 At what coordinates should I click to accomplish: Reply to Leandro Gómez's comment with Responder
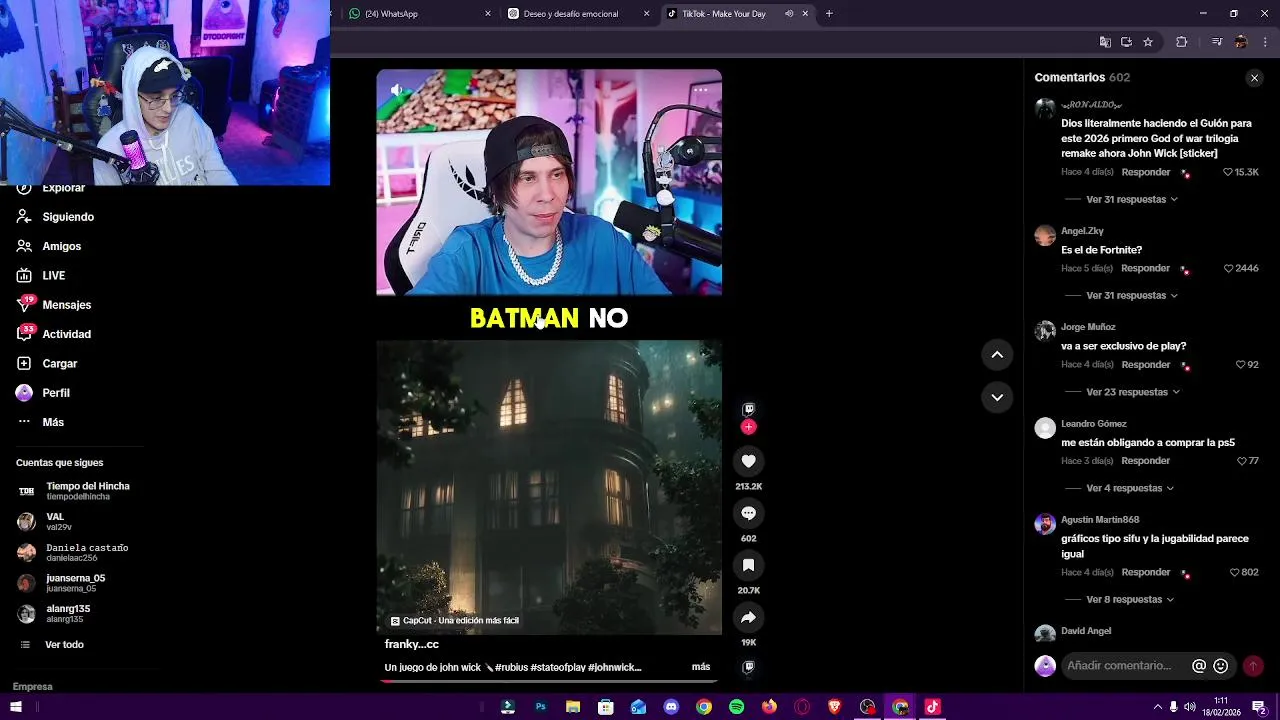(1146, 461)
